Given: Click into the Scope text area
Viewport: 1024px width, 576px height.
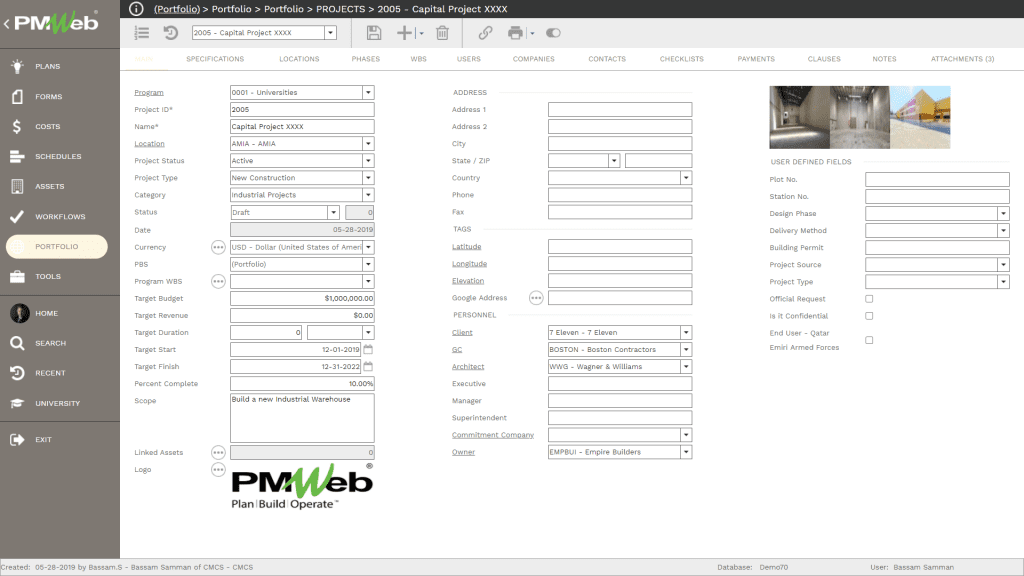Looking at the screenshot, I should 302,418.
